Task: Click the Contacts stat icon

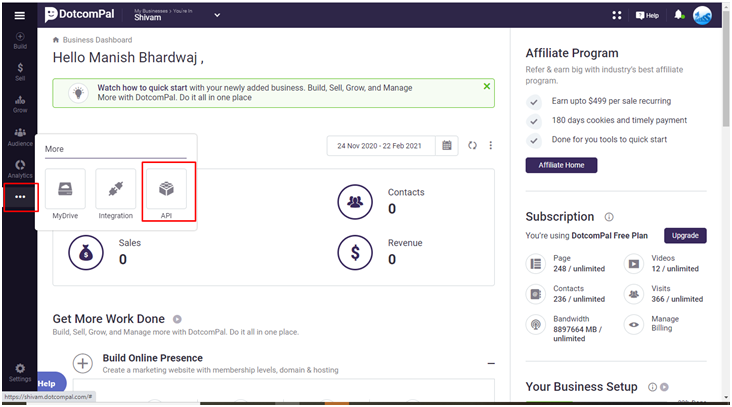Action: click(x=355, y=202)
